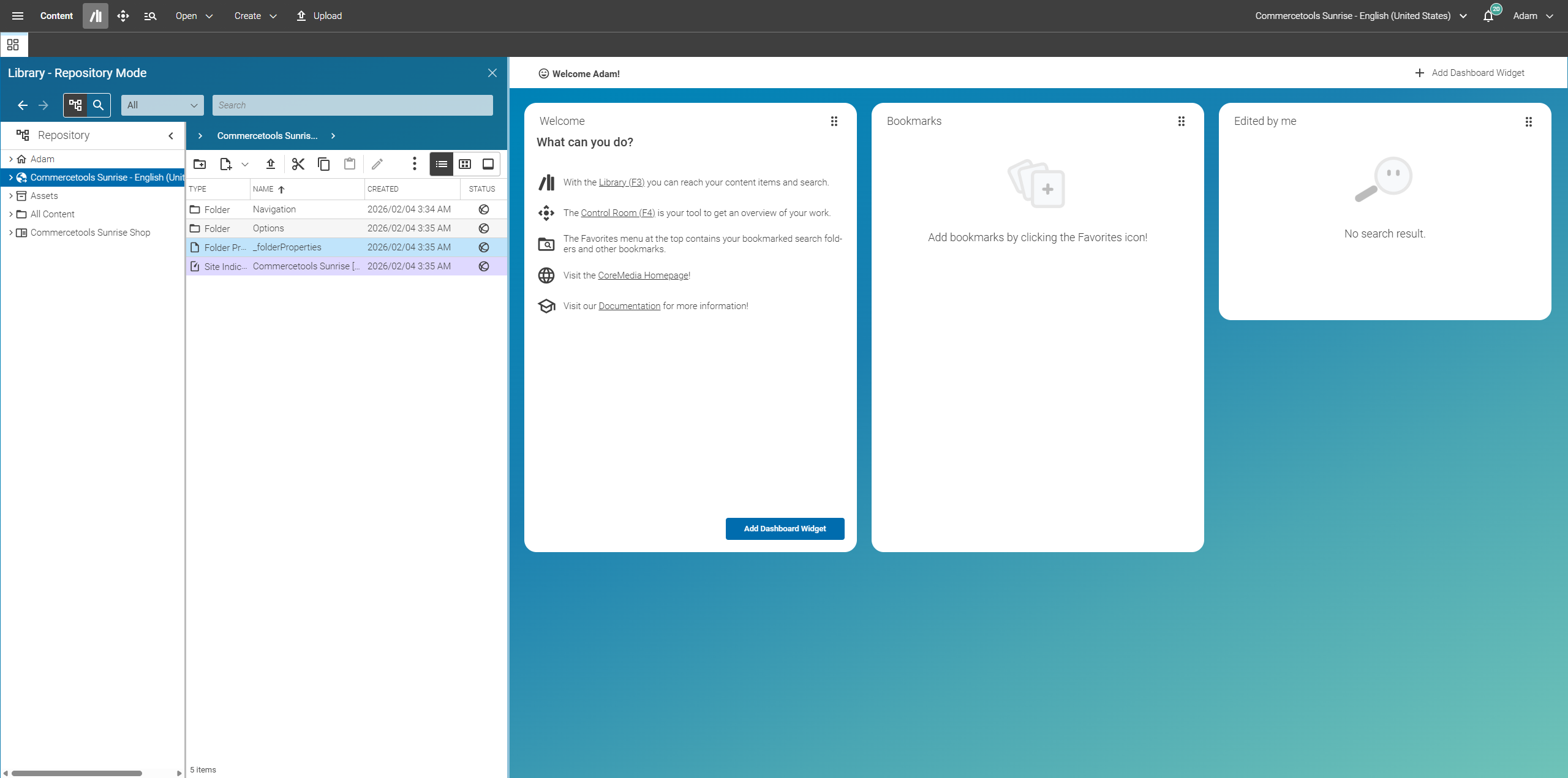This screenshot has height=778, width=1568.
Task: Open the All content type filter dropdown
Action: coord(162,105)
